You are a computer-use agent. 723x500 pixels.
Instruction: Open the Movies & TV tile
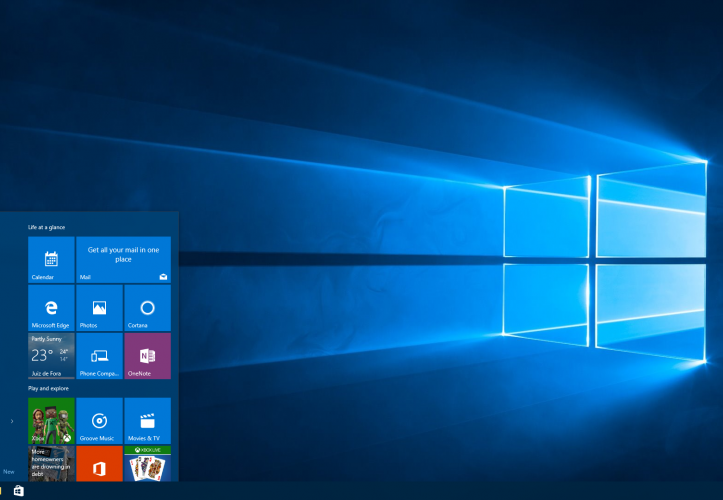point(147,421)
